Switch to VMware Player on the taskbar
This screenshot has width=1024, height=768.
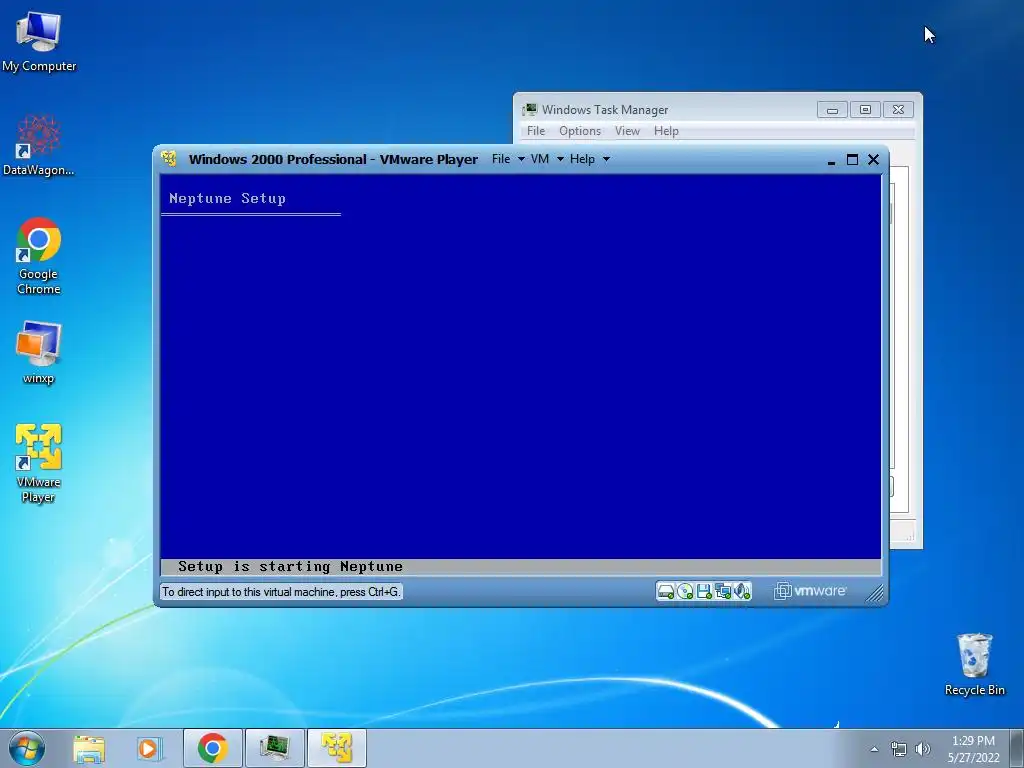click(336, 748)
